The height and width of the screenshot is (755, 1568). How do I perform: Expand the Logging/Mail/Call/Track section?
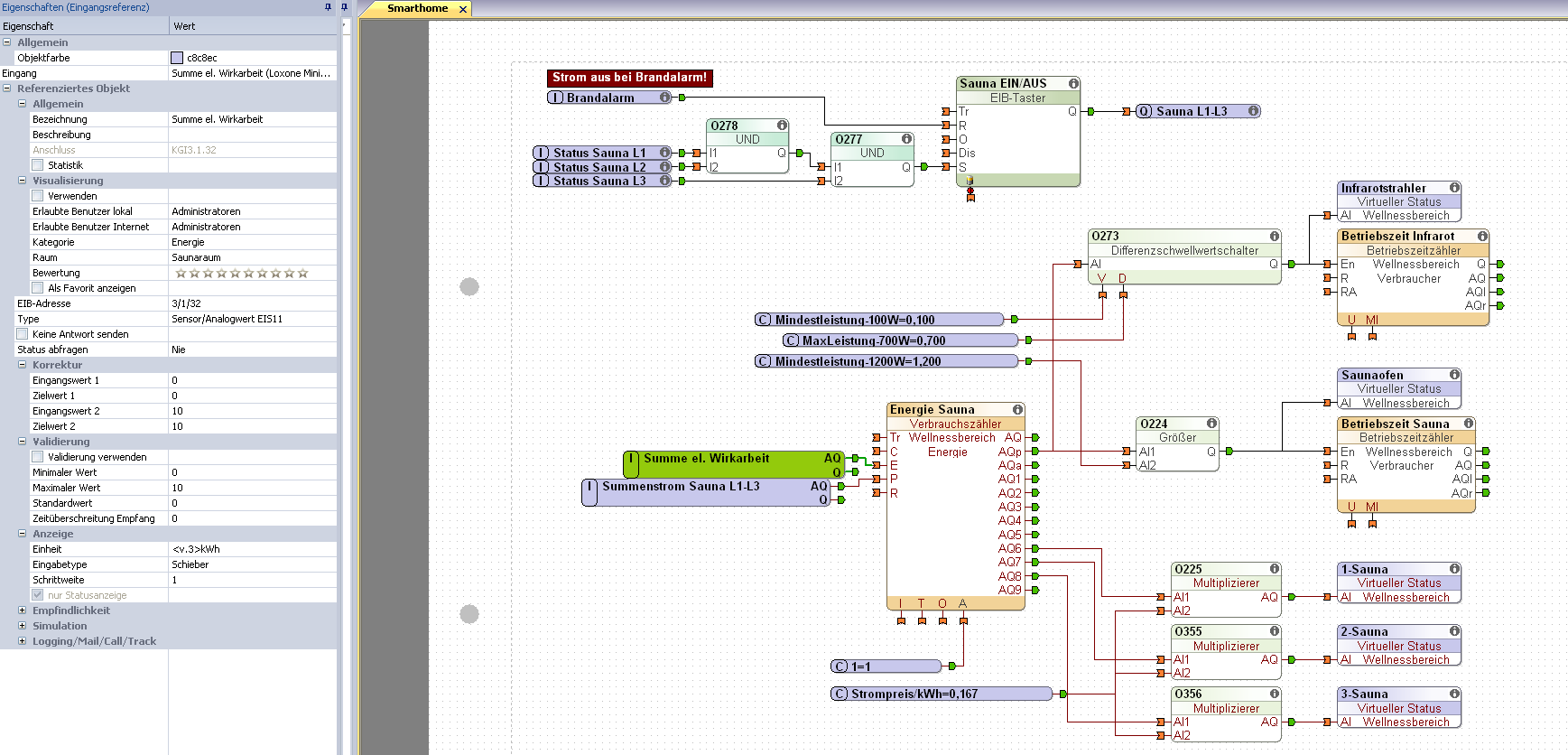23,641
